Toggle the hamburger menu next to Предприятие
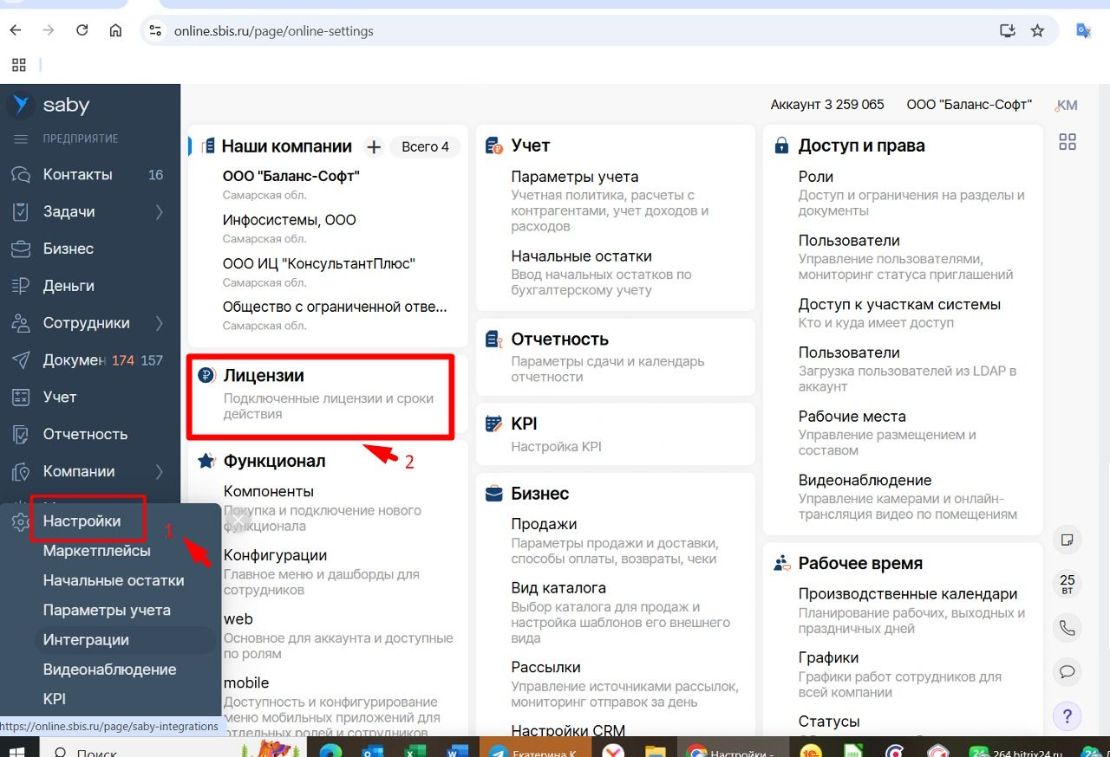This screenshot has width=1110, height=757. pos(21,139)
